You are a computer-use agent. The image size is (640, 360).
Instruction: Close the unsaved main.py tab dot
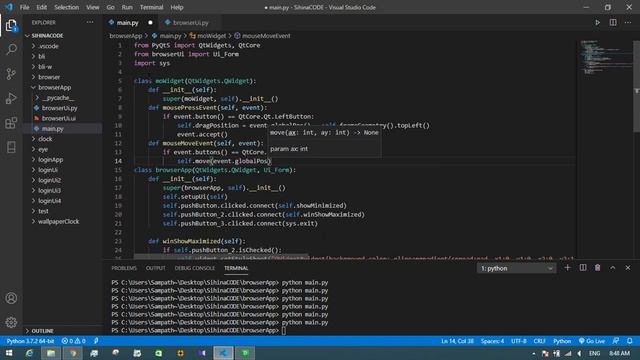point(150,22)
